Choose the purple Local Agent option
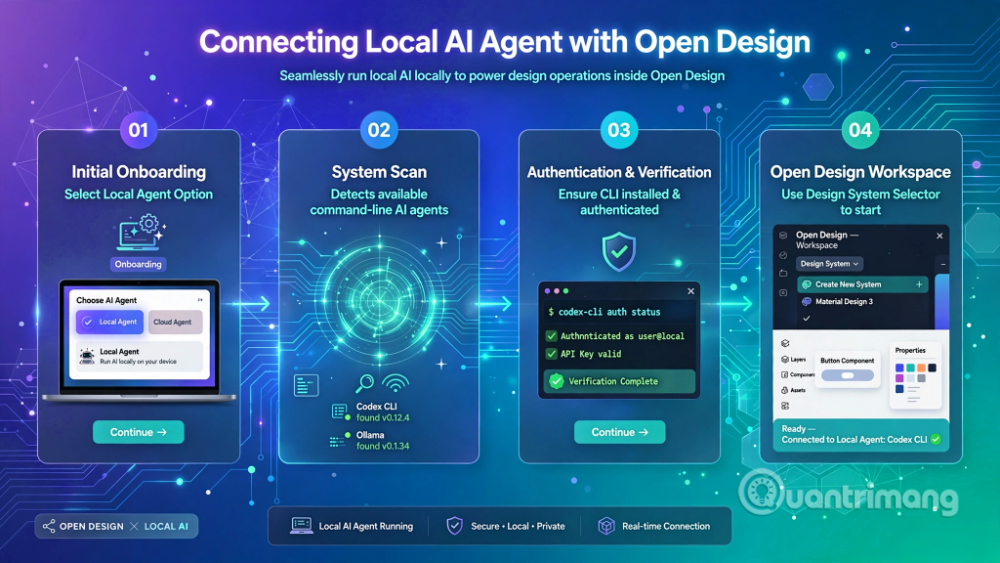 pyautogui.click(x=110, y=322)
